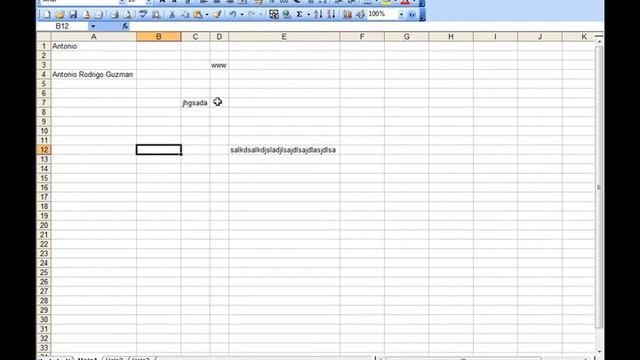Viewport: 640px width, 360px height.
Task: Toggle the Drawing toolbar icon
Action: (x=360, y=15)
